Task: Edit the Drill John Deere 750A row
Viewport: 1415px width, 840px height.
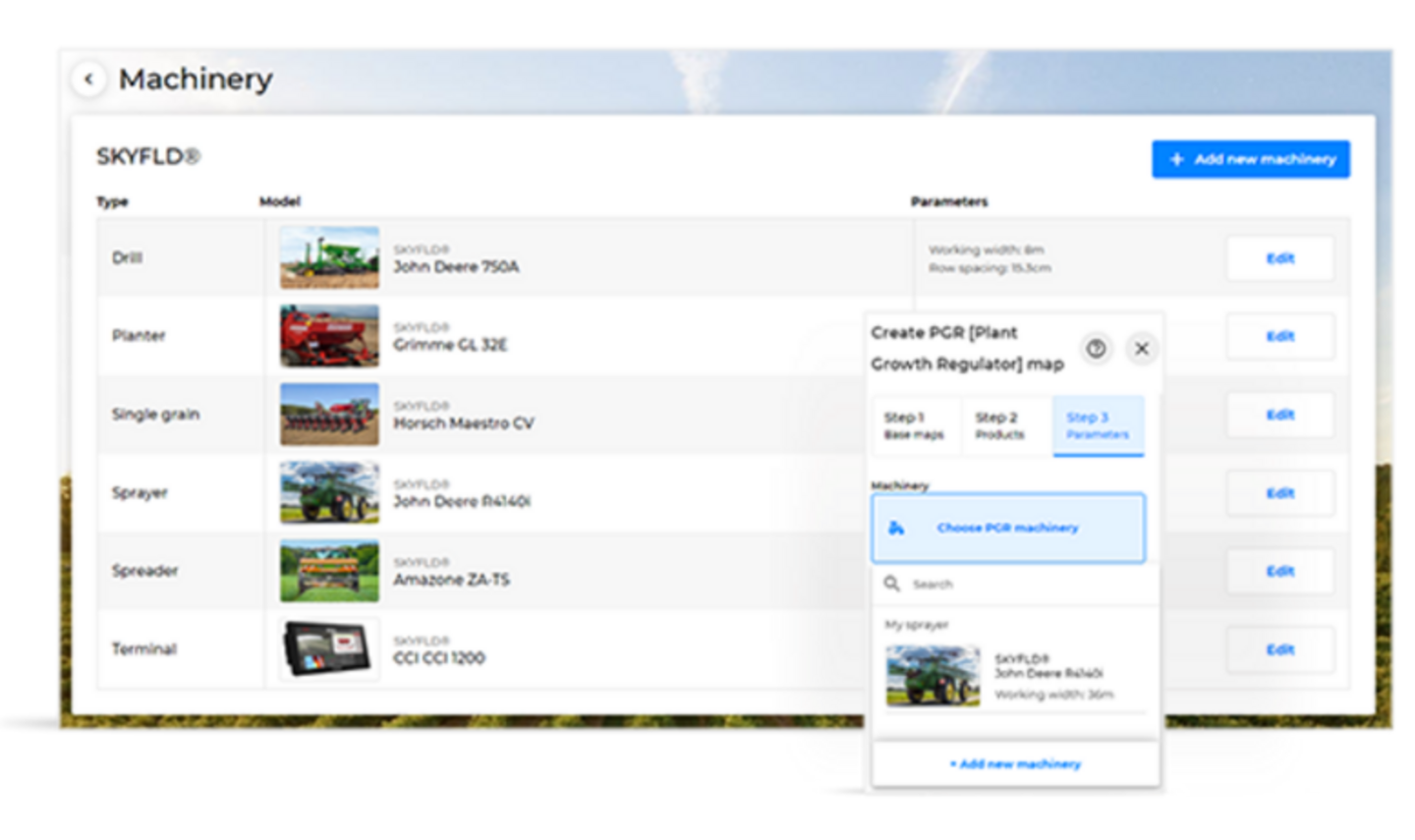Action: [1279, 258]
